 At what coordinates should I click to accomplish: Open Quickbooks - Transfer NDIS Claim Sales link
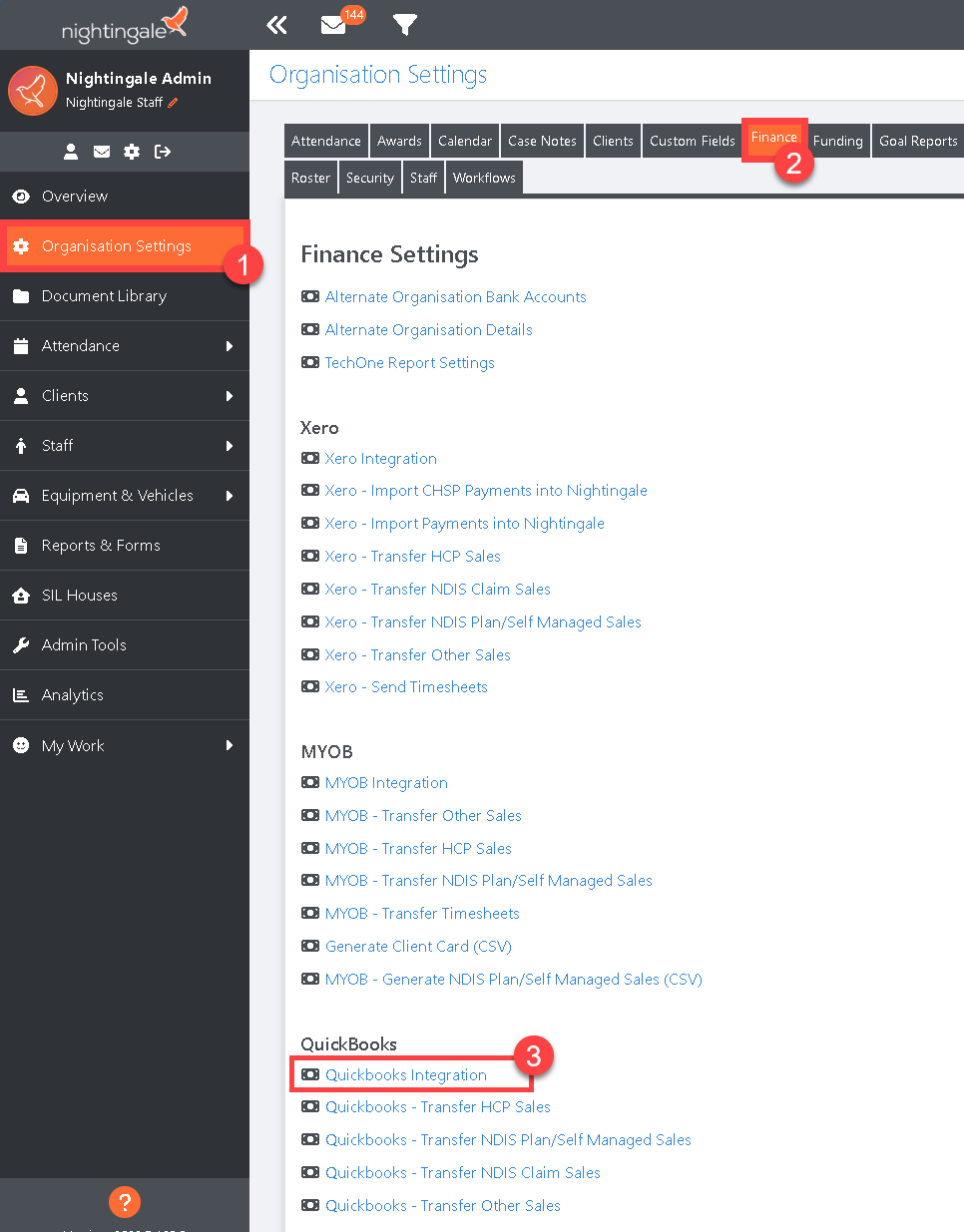pos(463,1172)
